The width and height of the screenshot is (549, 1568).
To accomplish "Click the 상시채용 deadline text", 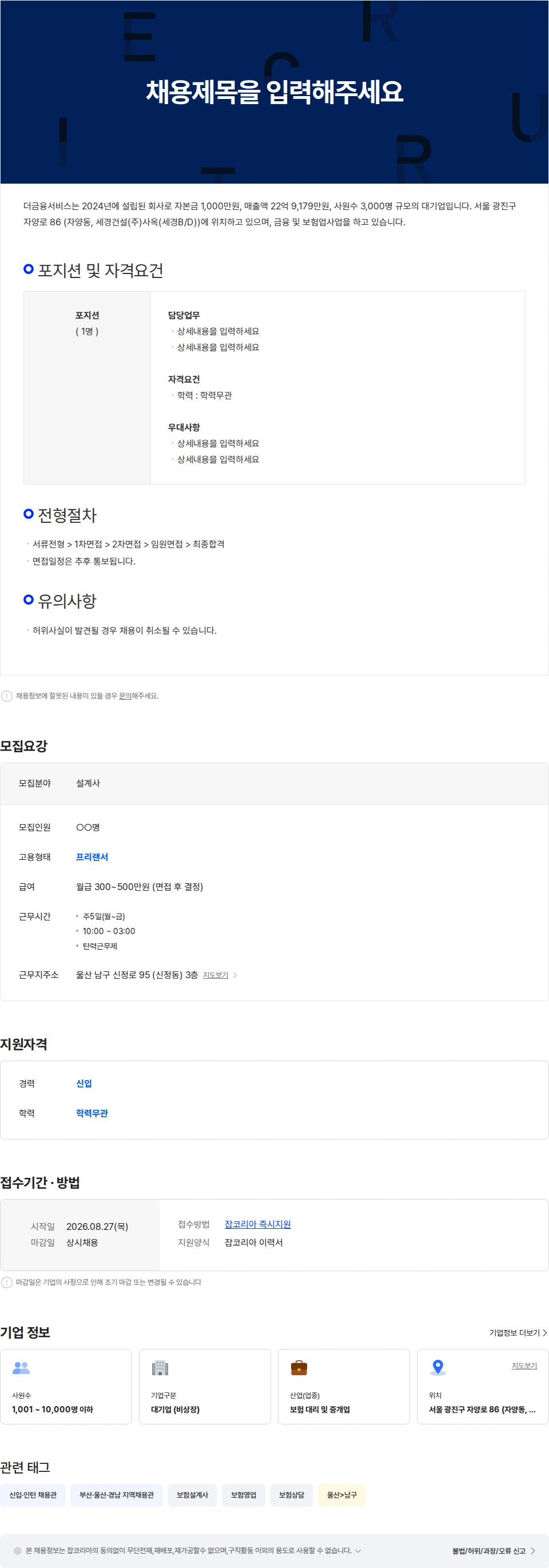I will pos(82,1242).
